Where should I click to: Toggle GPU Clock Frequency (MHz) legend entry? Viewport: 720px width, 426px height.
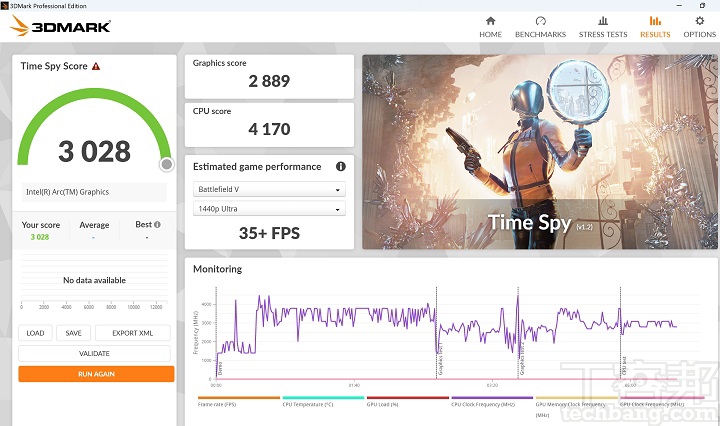coord(661,402)
